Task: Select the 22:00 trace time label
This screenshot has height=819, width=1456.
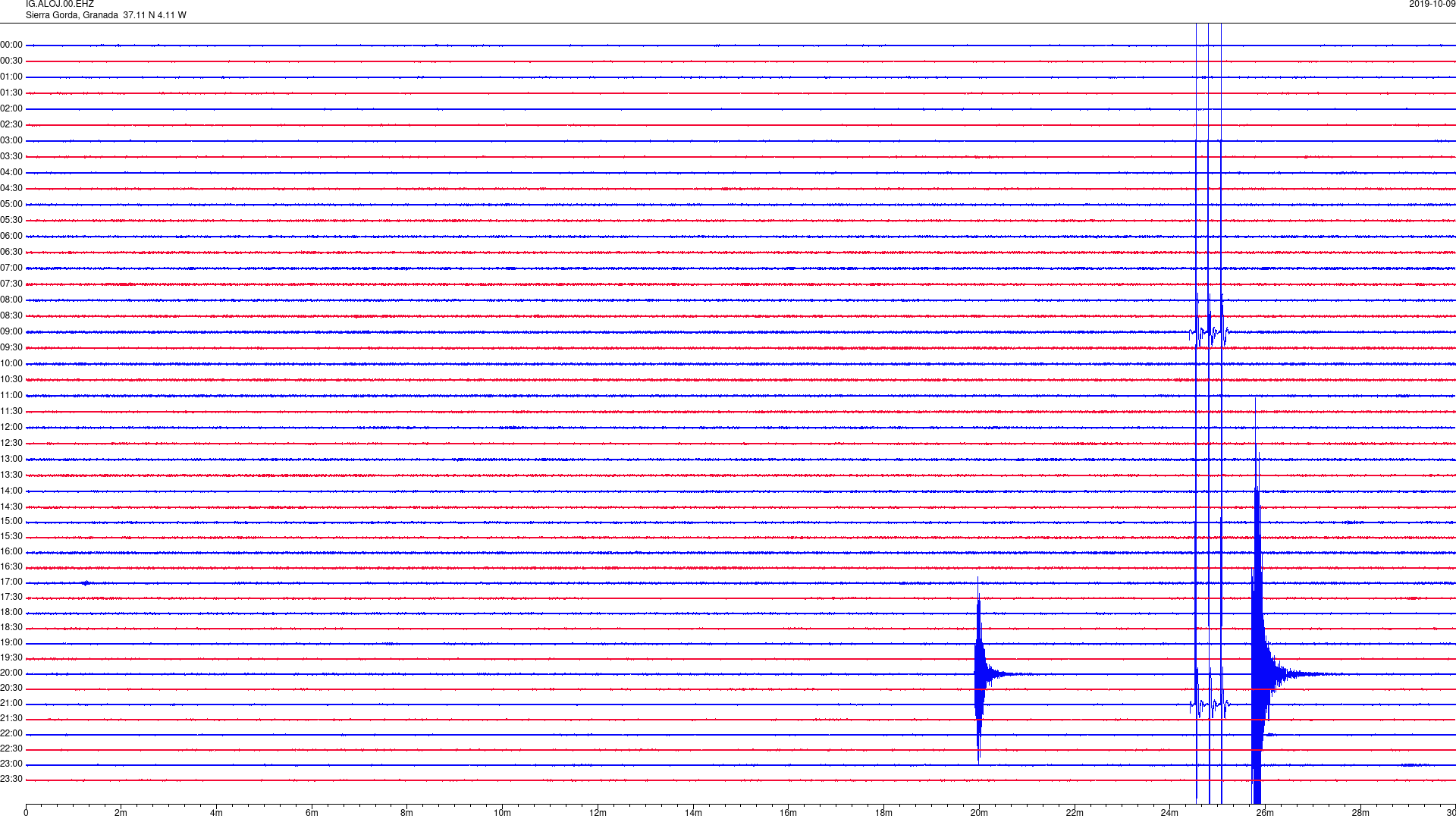Action: 11,733
